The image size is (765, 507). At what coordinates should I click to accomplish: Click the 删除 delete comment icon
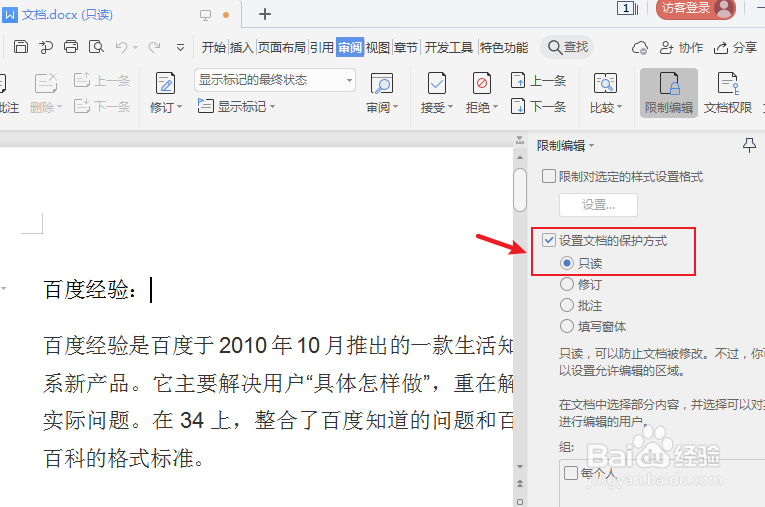click(x=46, y=83)
